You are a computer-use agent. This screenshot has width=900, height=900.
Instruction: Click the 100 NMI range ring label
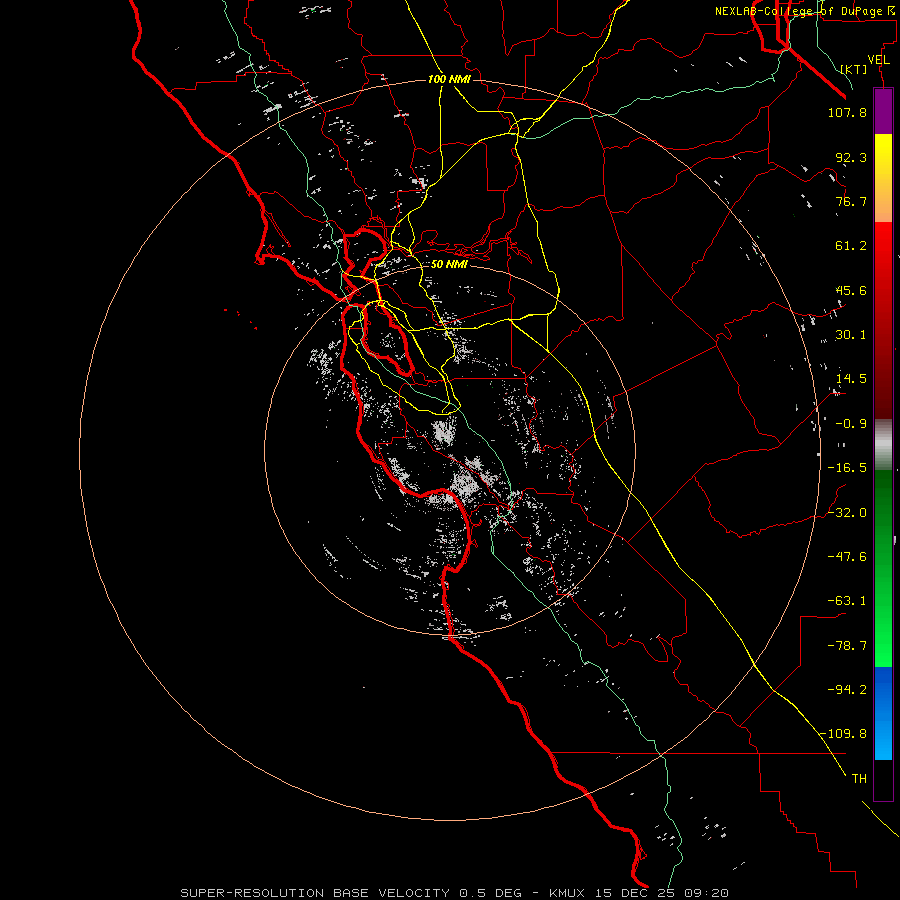click(449, 79)
